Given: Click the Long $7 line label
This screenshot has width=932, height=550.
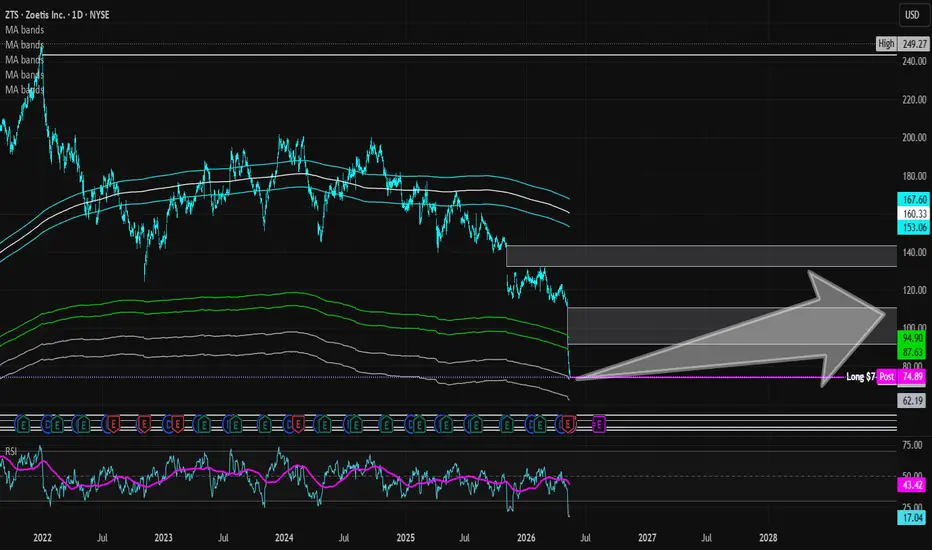Looking at the screenshot, I should coord(861,376).
